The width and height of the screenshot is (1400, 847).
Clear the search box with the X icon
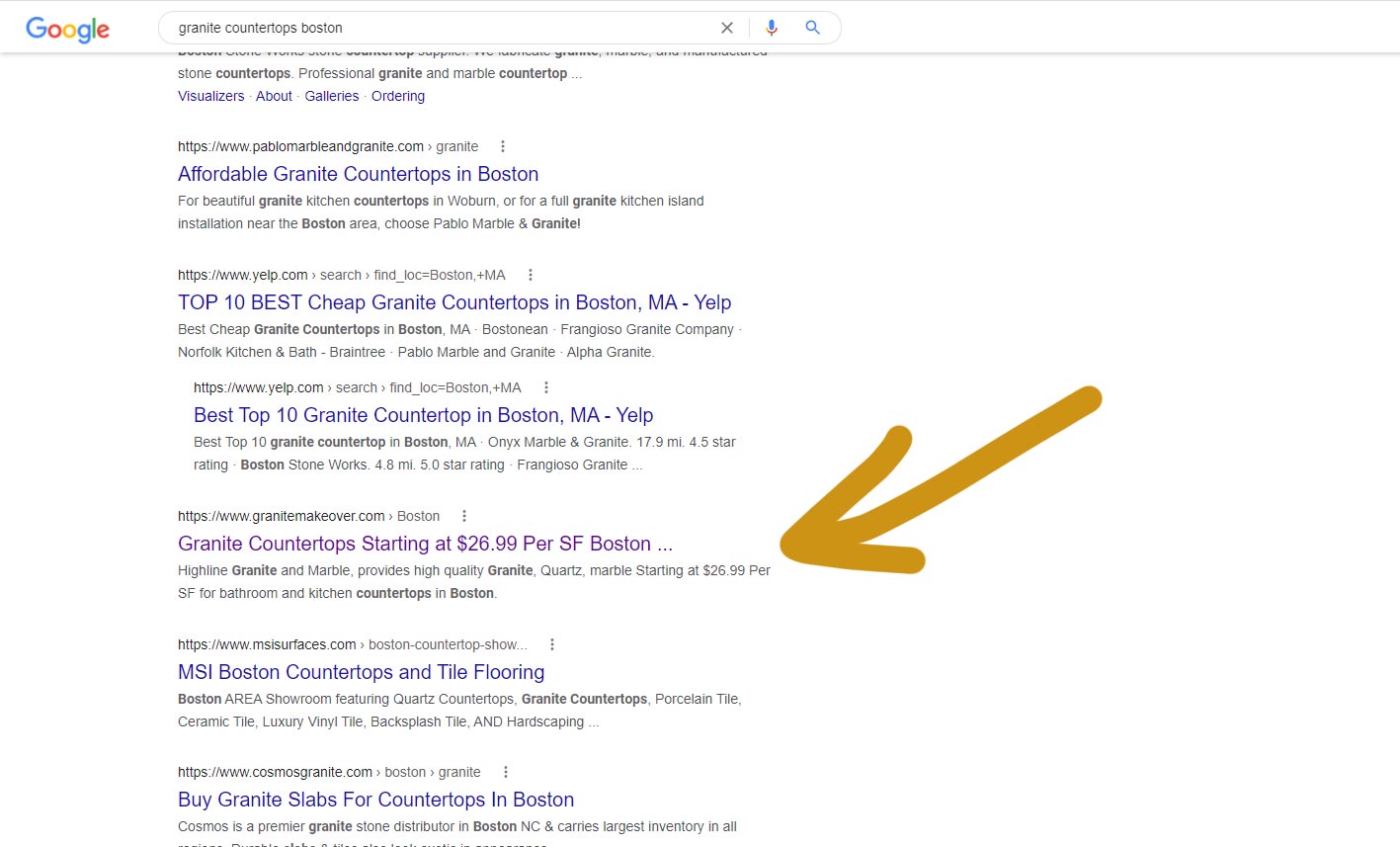pos(727,28)
